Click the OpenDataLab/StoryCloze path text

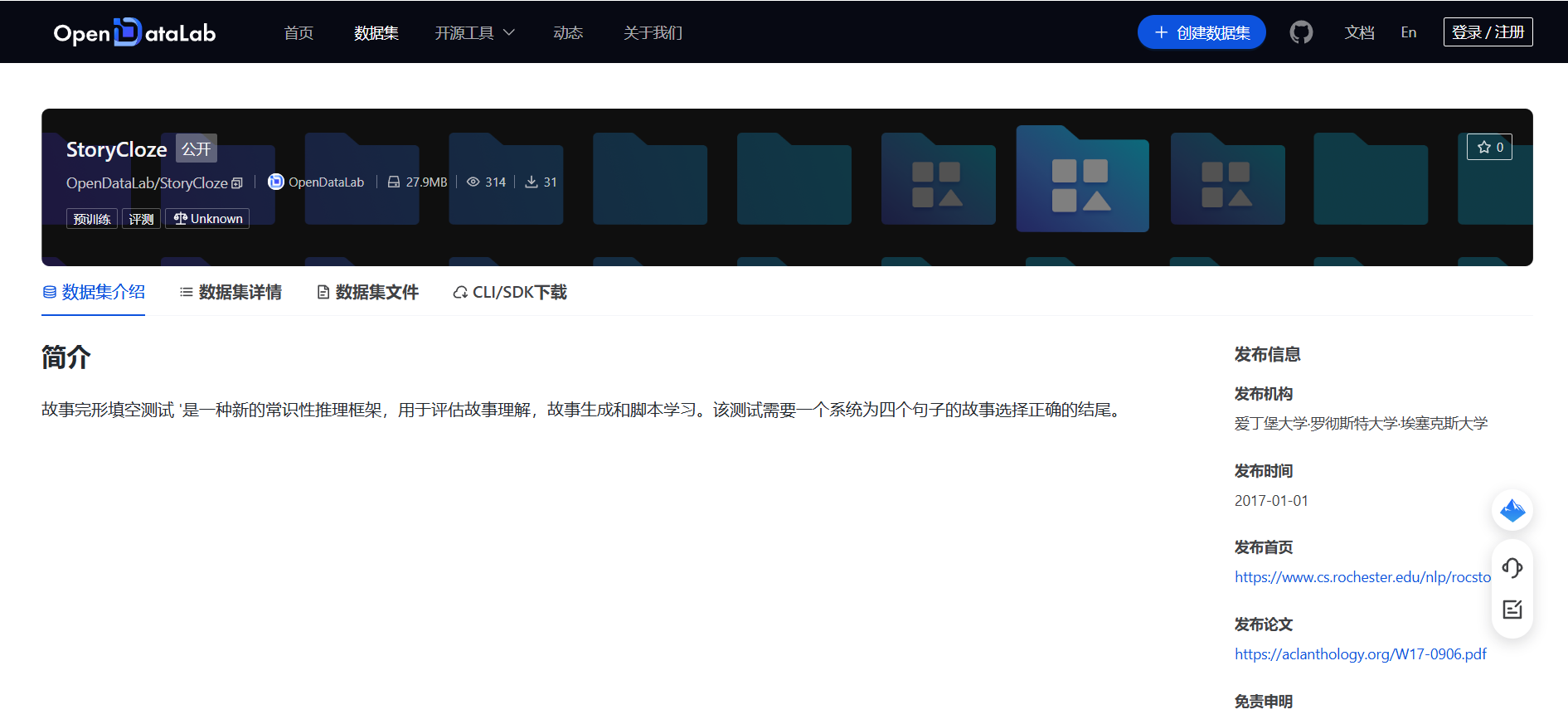click(x=147, y=183)
